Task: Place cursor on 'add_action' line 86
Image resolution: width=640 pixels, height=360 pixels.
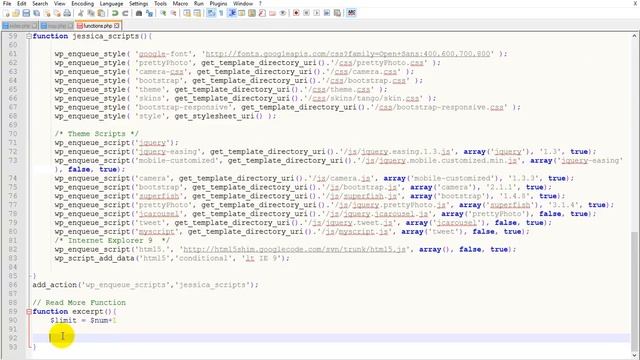Action: [145, 285]
